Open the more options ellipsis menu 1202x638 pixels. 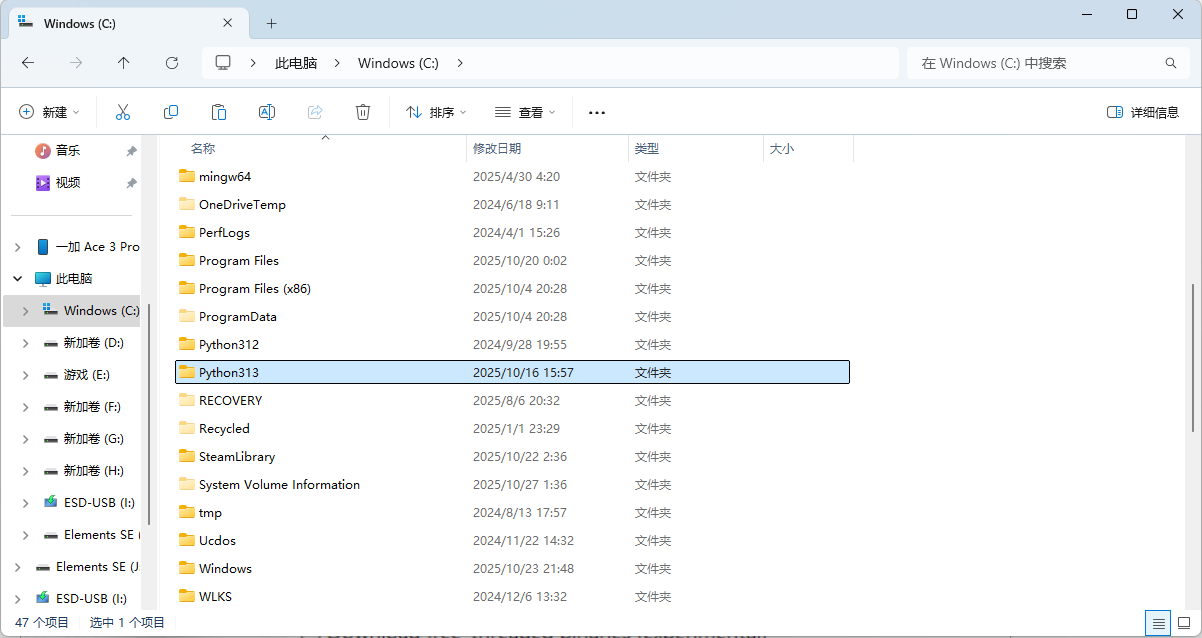597,112
